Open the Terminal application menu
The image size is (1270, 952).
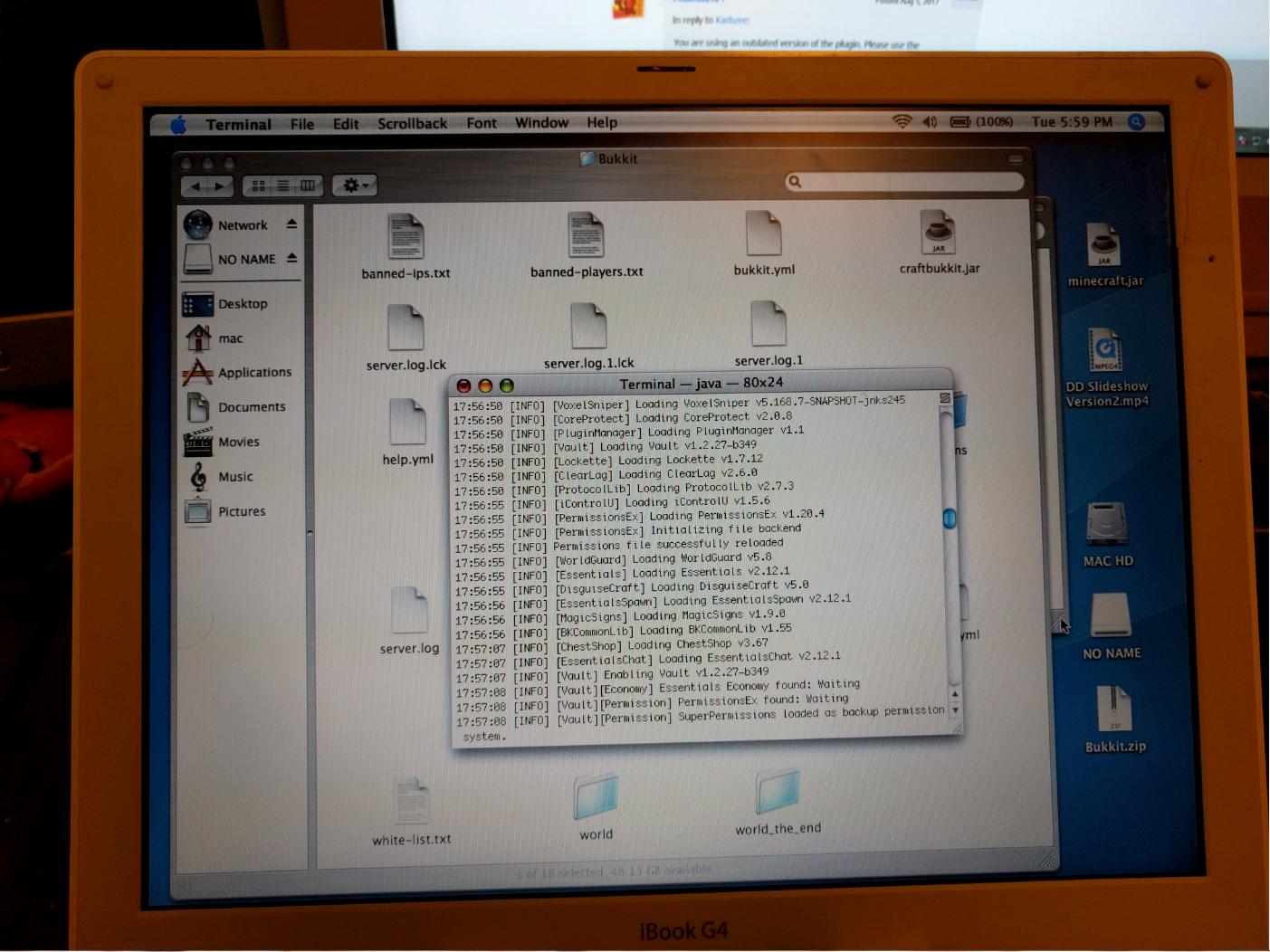pyautogui.click(x=238, y=124)
